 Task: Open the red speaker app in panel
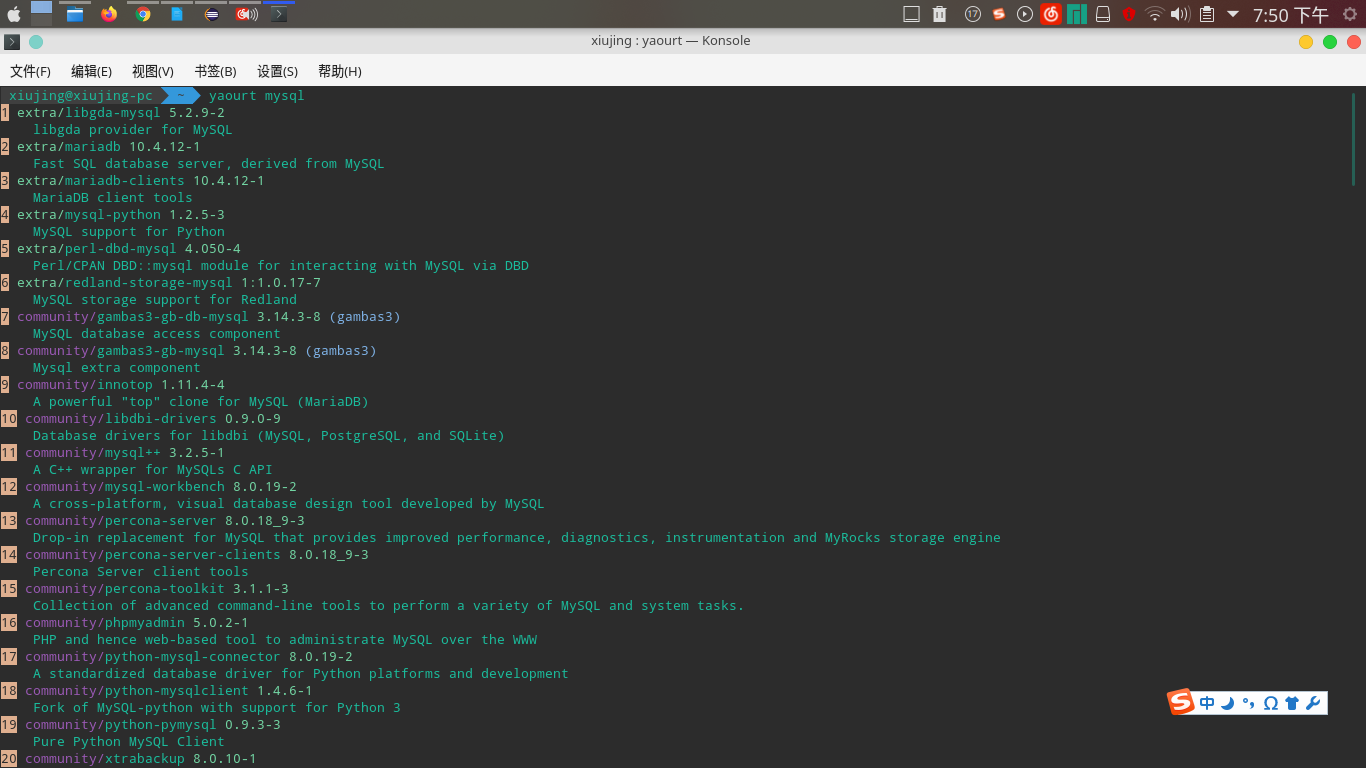246,14
